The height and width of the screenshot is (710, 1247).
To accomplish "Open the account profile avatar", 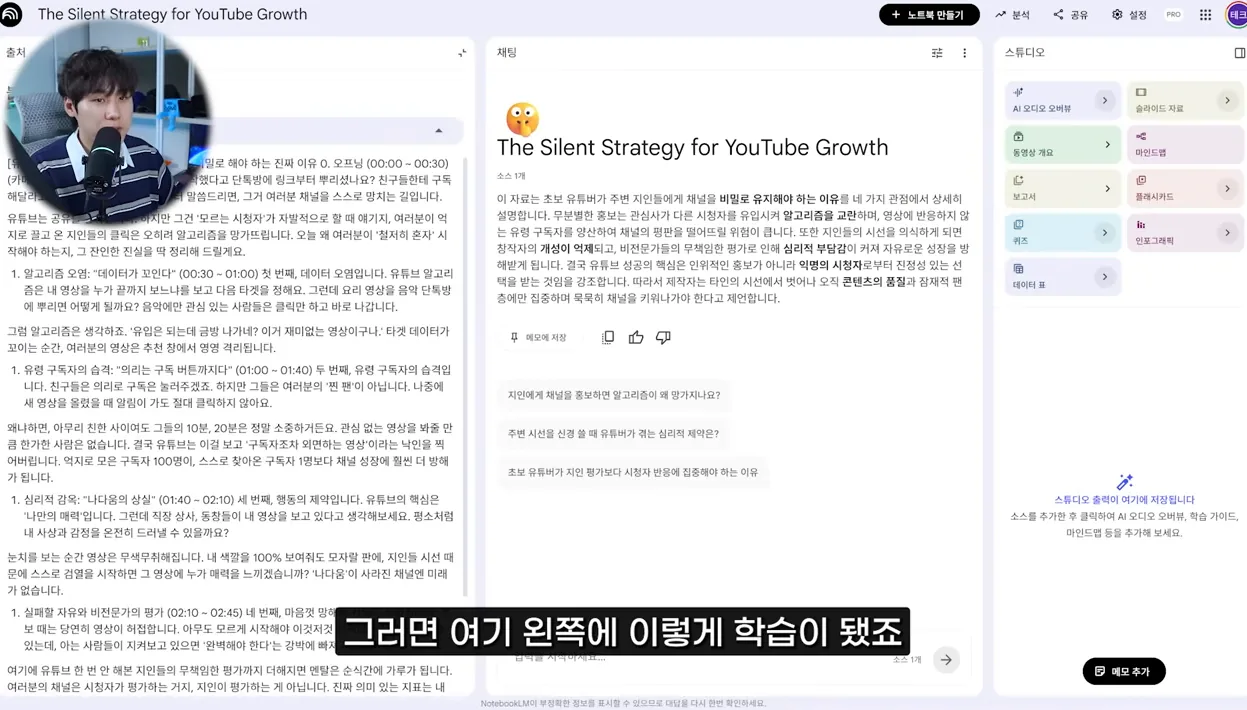I will (x=1237, y=15).
